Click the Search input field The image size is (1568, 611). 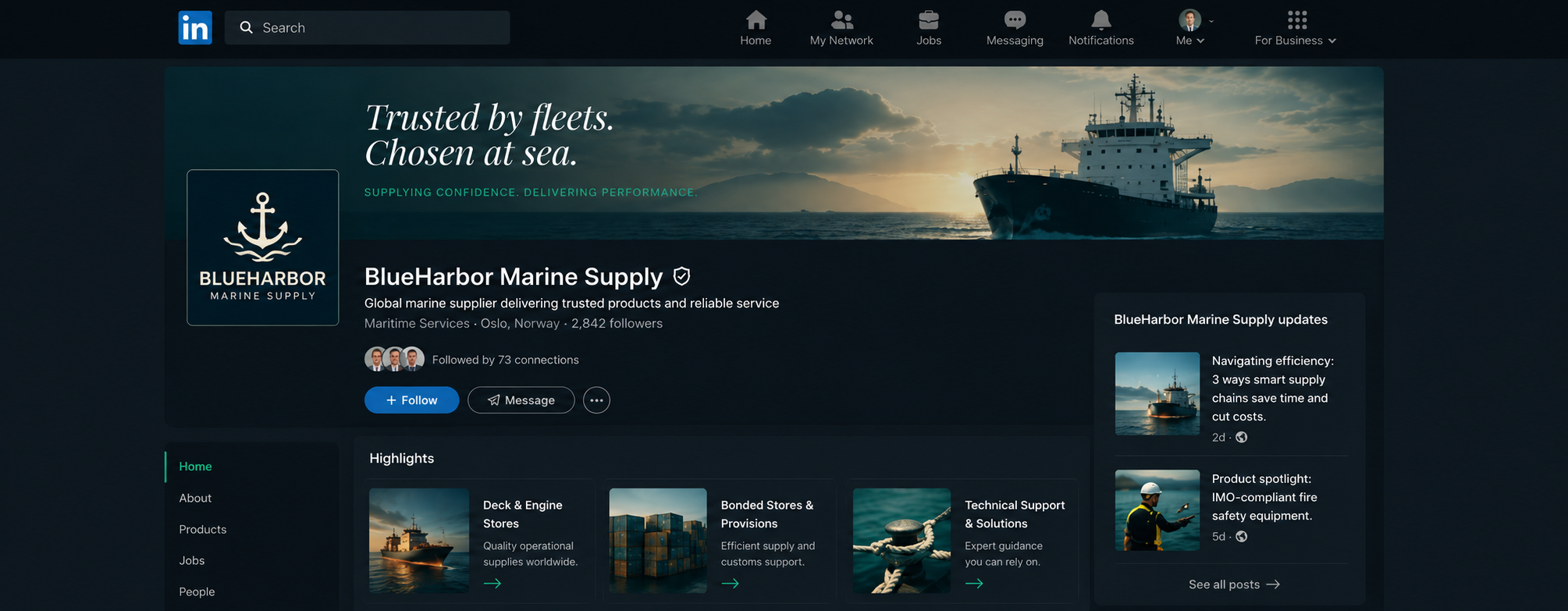tap(367, 27)
